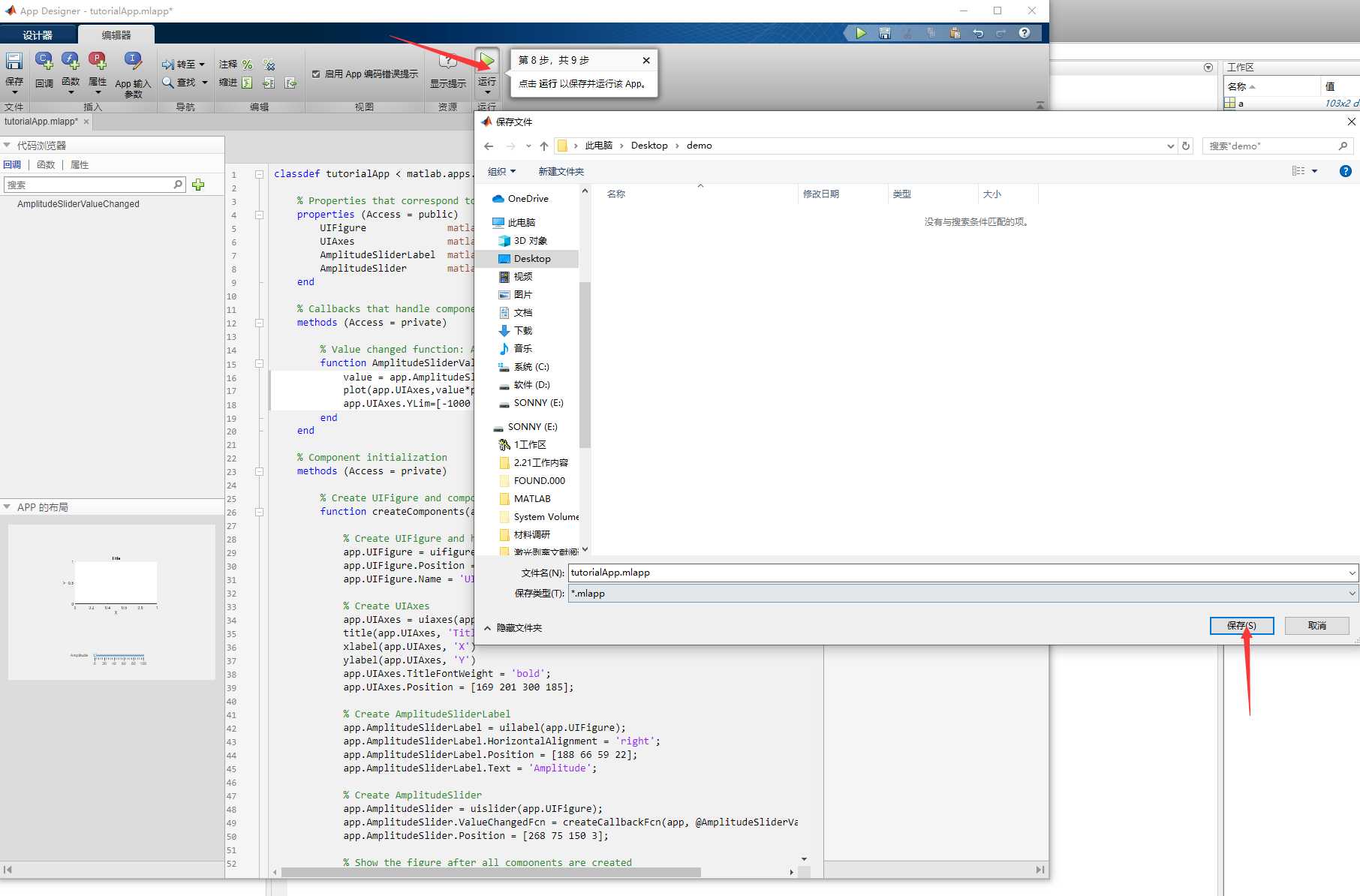Screen dimensions: 1360x896
Task: Click the 保存(S) button
Action: click(x=1241, y=625)
